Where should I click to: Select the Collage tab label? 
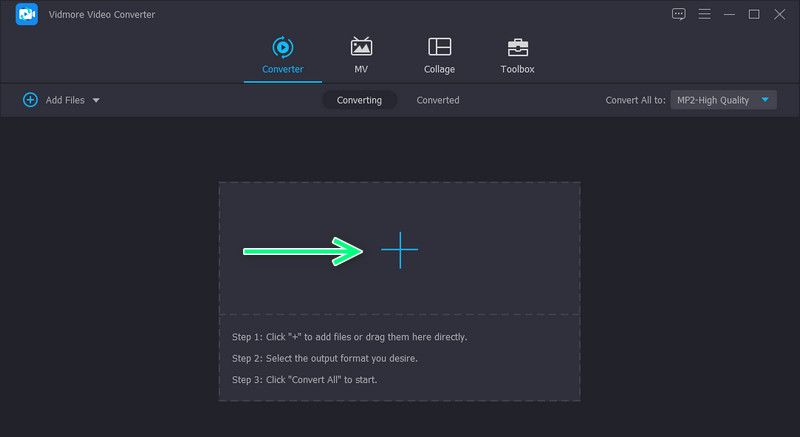tap(439, 69)
